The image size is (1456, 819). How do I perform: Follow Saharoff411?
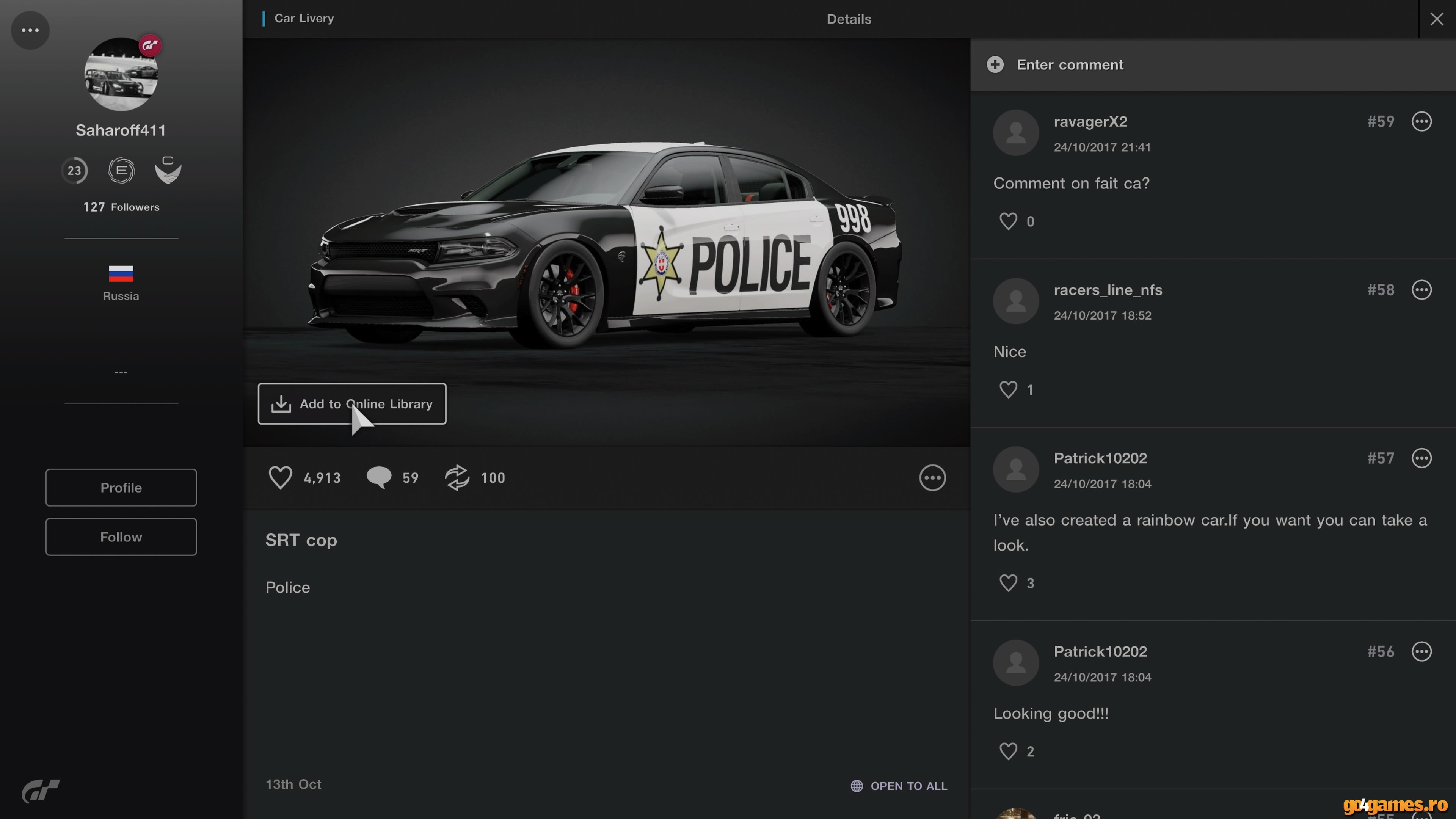coord(121,537)
